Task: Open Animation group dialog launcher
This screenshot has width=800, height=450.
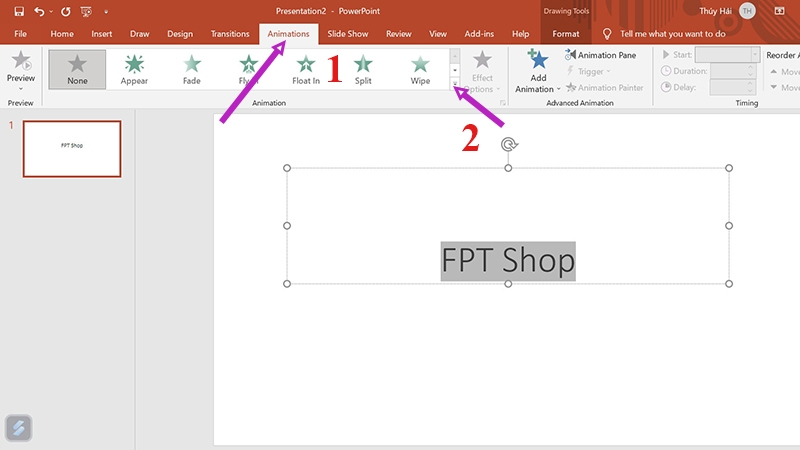Action: [x=503, y=103]
